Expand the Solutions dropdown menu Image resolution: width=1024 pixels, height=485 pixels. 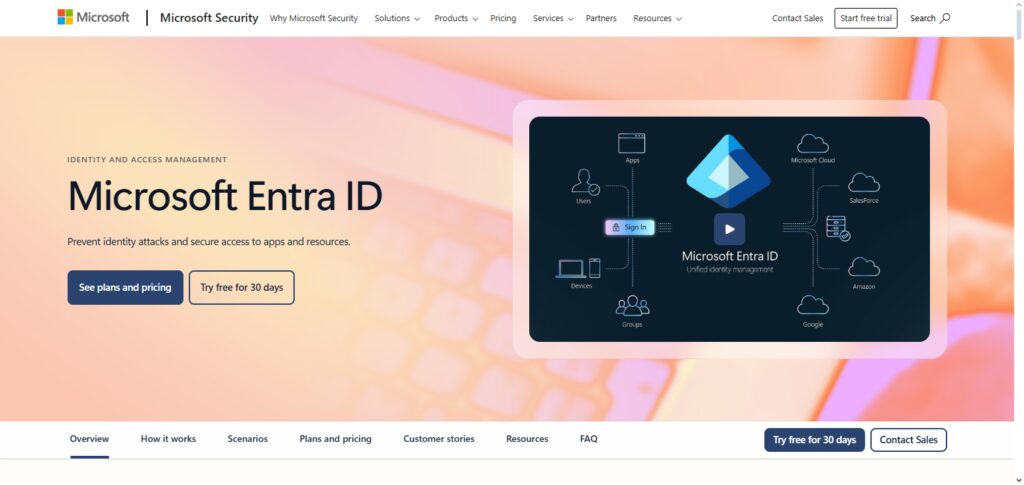(397, 18)
